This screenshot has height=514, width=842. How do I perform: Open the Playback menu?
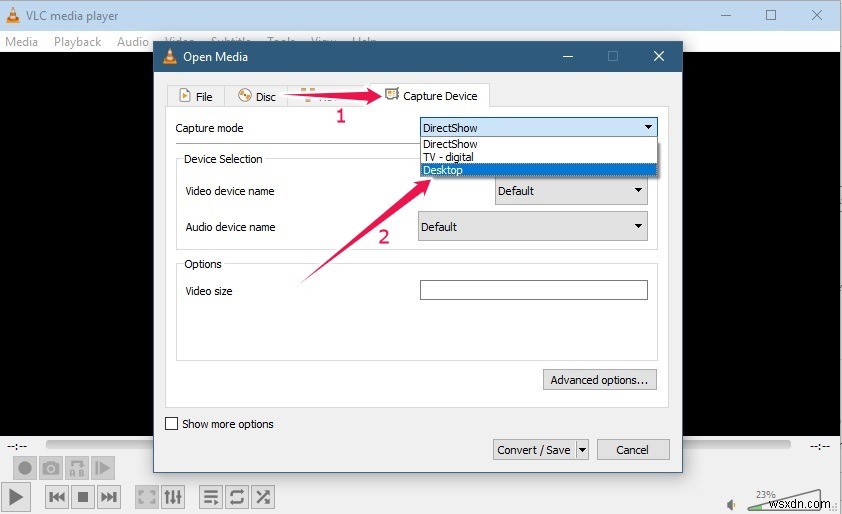77,42
